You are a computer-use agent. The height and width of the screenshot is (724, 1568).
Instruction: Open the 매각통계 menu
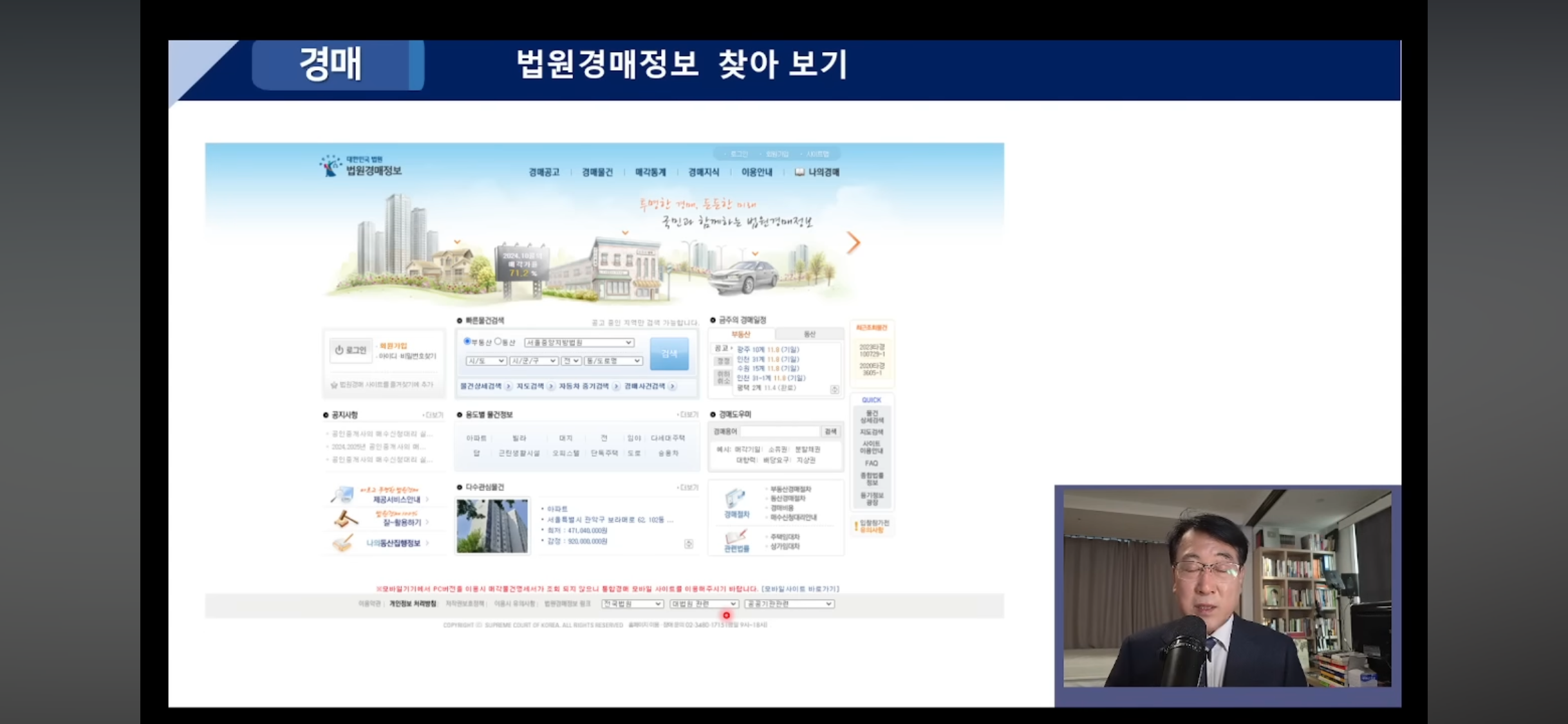[651, 172]
